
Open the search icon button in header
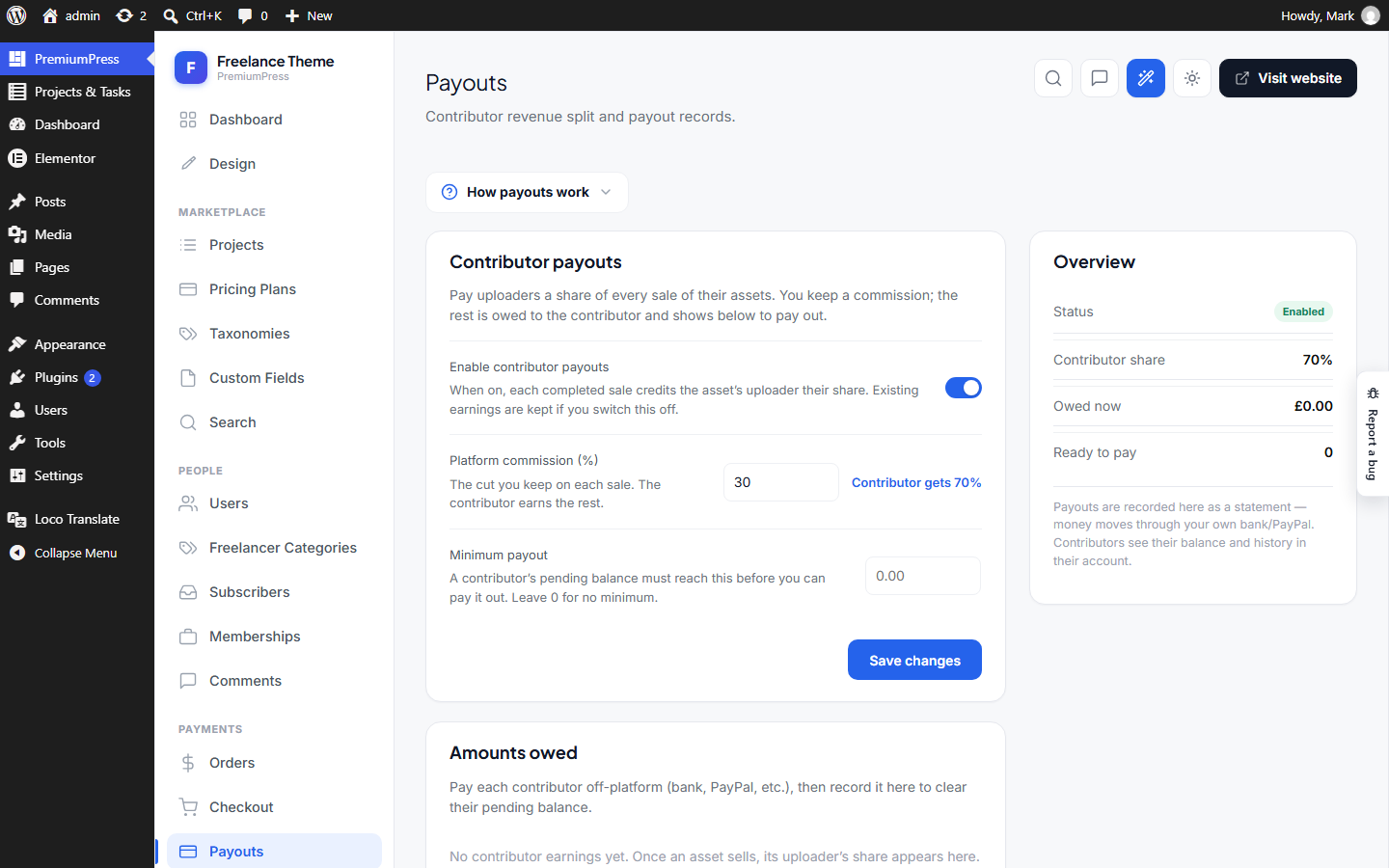(1053, 78)
